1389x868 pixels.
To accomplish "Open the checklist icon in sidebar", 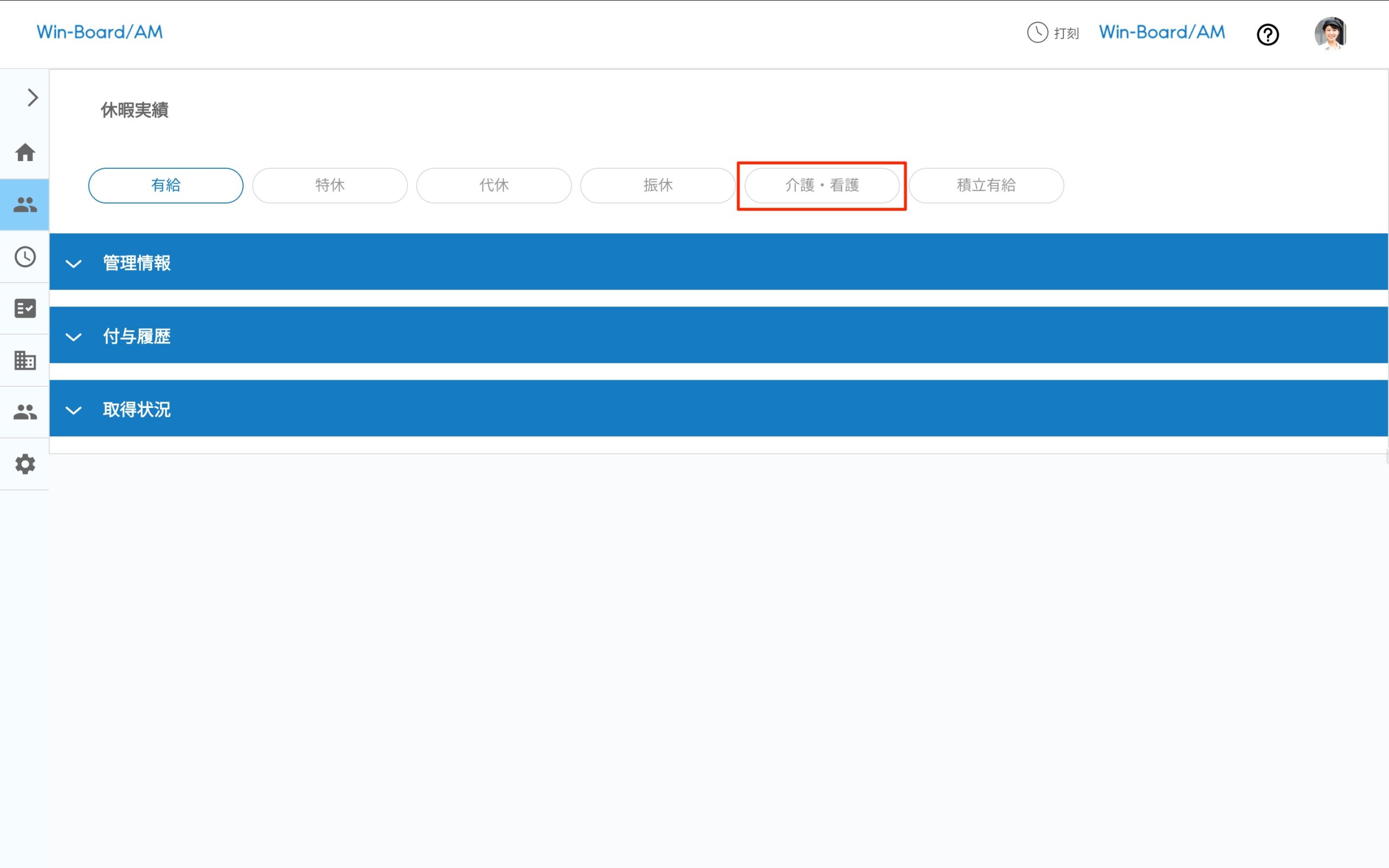I will [24, 308].
